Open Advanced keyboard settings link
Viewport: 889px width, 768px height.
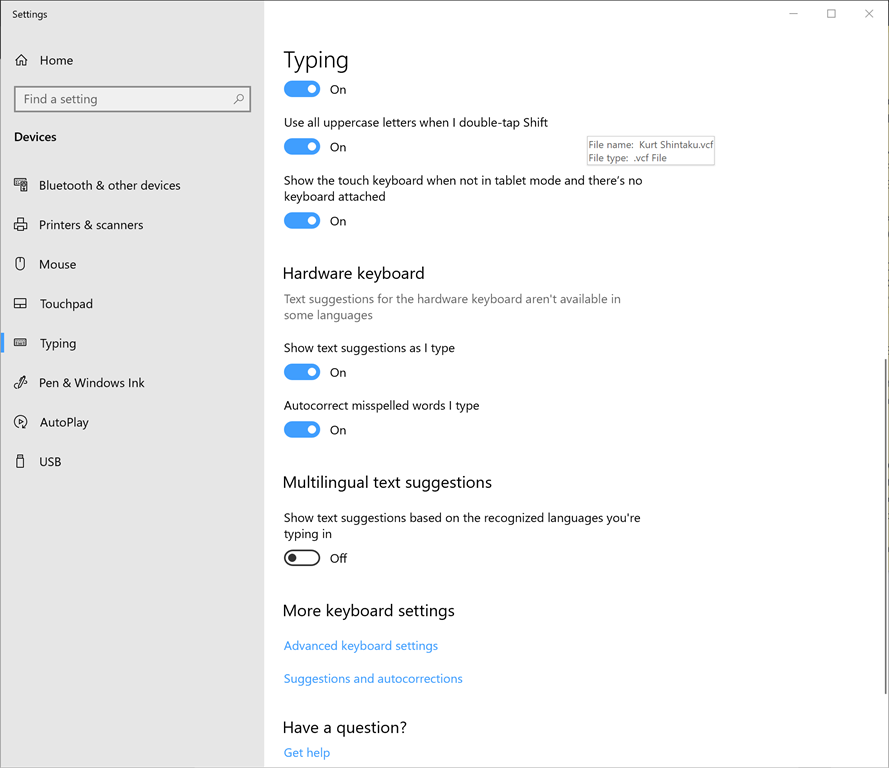[x=361, y=646]
